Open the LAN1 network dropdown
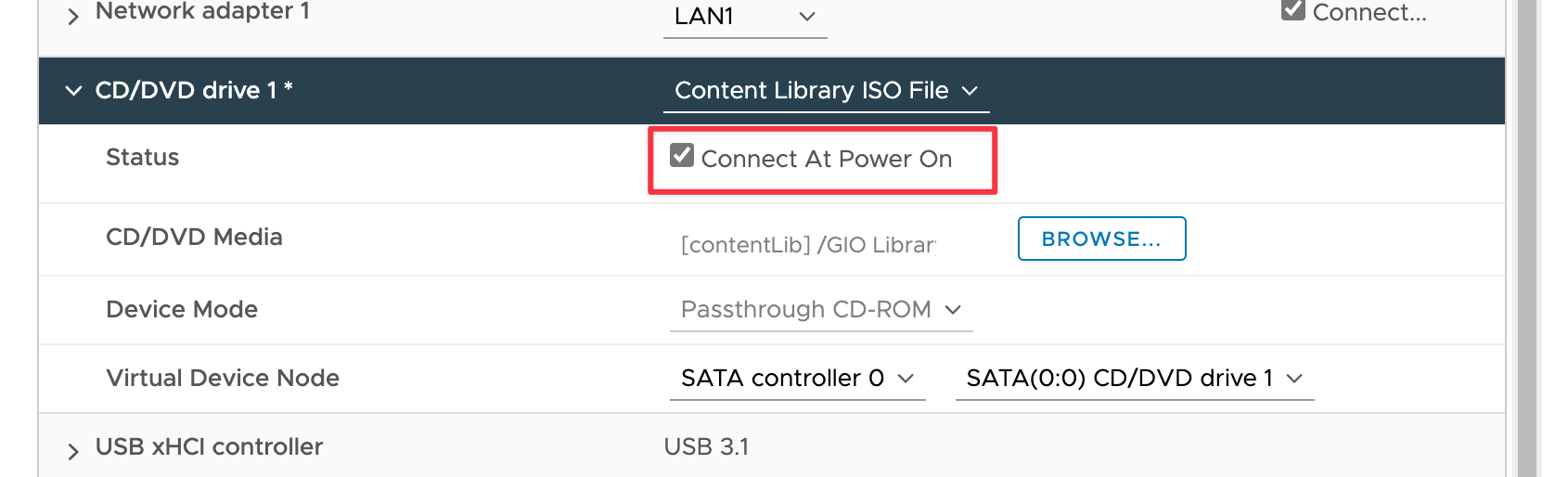This screenshot has width=1568, height=477. [x=745, y=17]
